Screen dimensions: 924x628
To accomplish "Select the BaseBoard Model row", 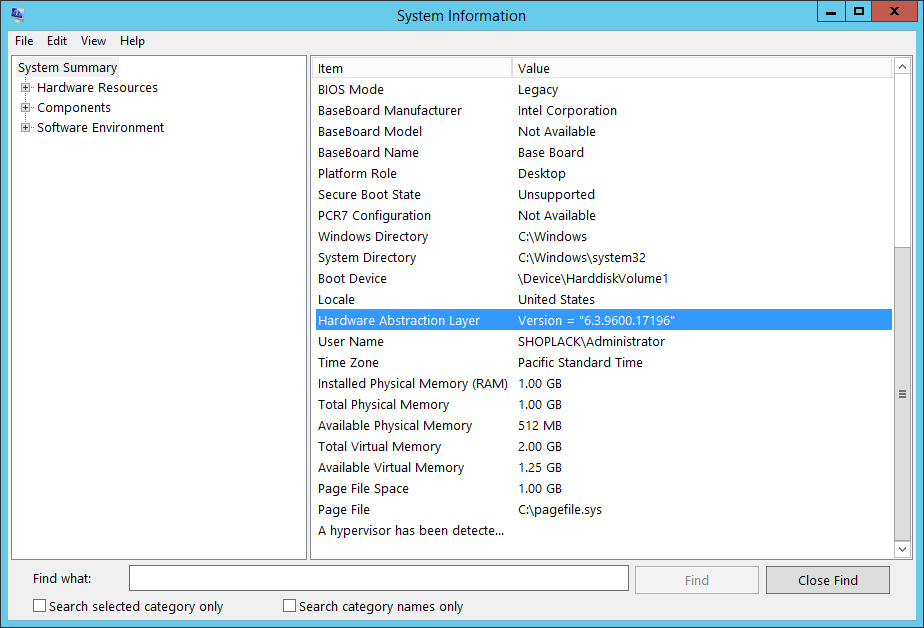I will [603, 131].
